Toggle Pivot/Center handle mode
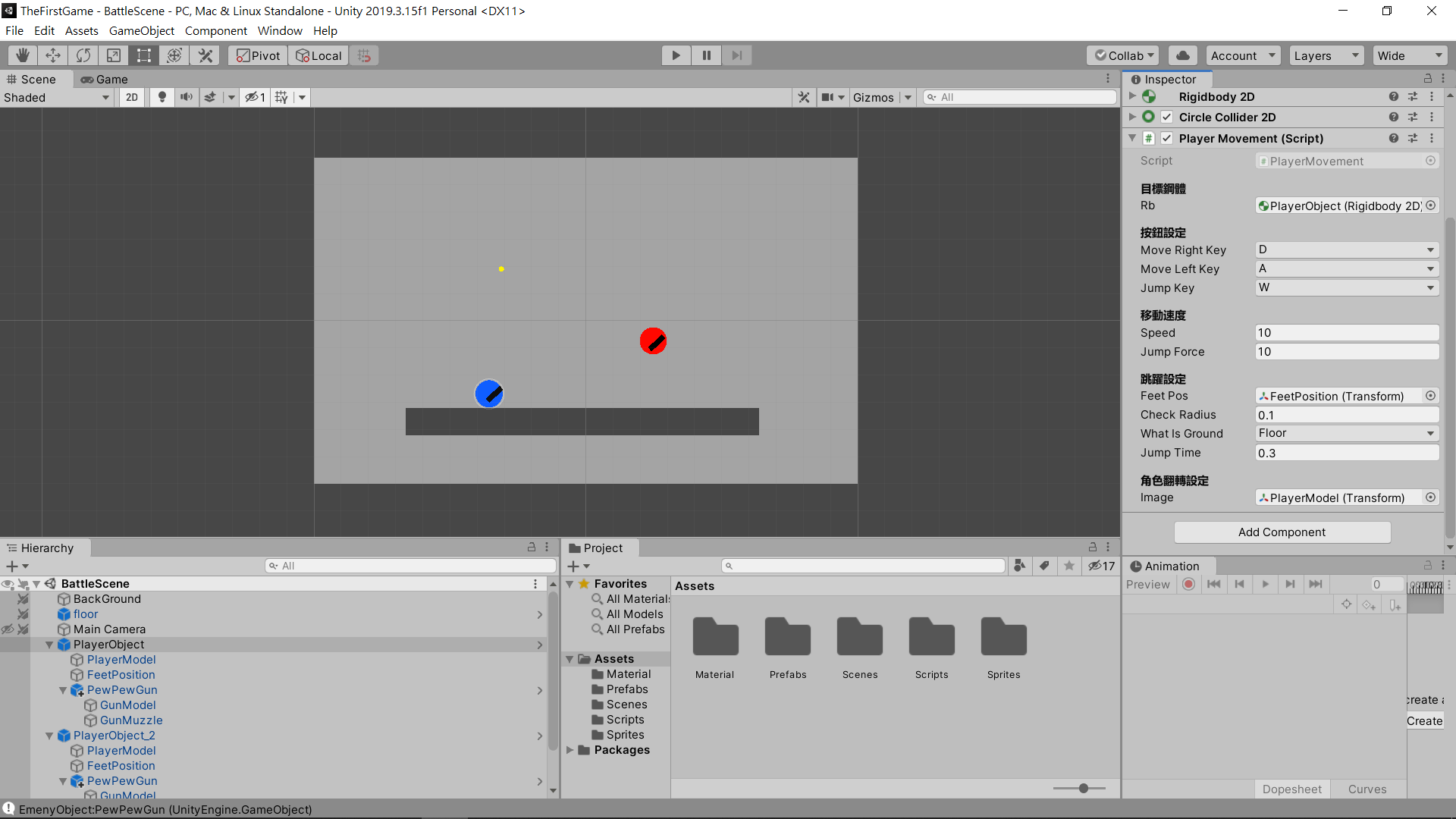The width and height of the screenshot is (1456, 819). 258,55
